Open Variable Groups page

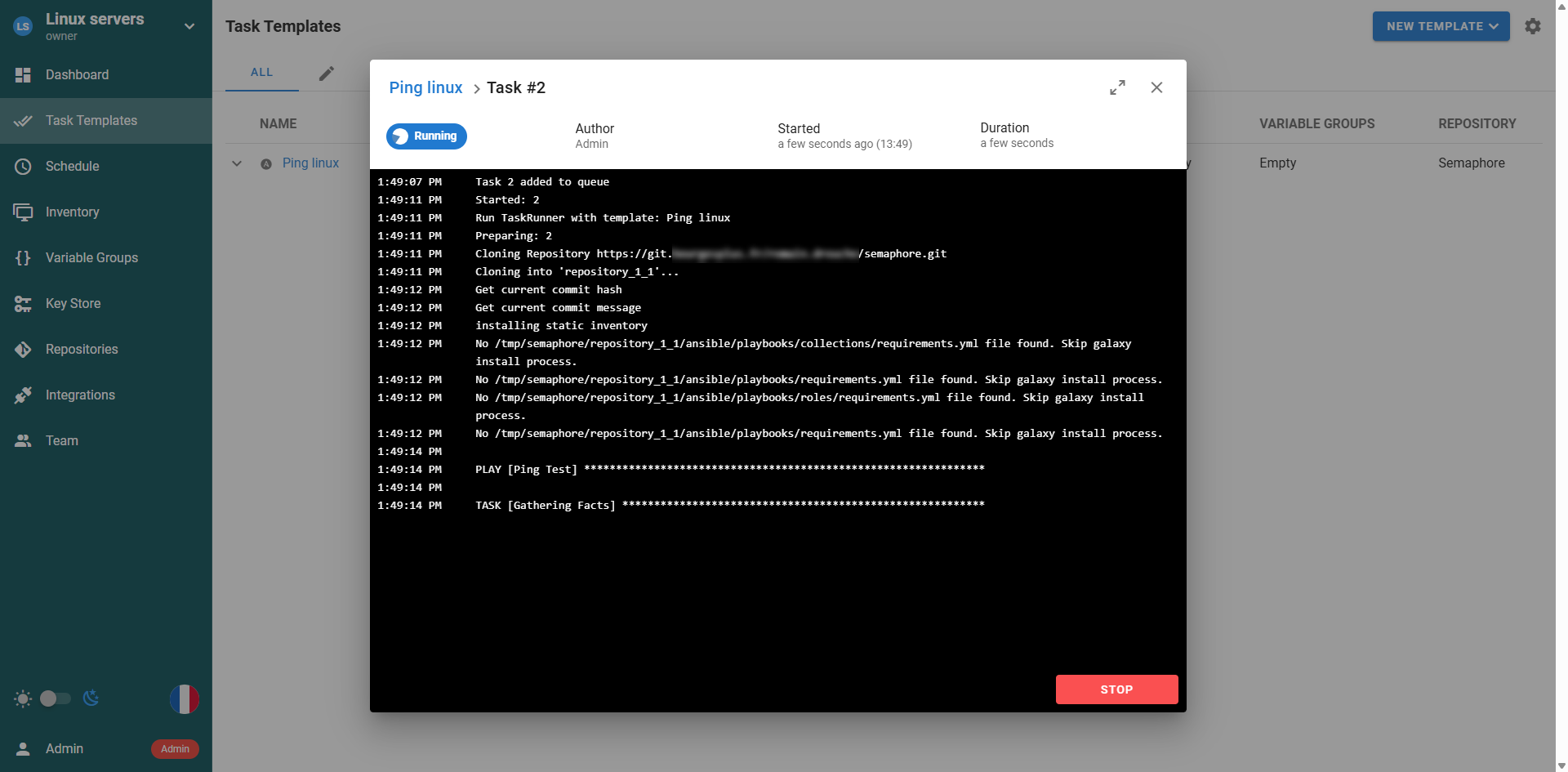[91, 258]
